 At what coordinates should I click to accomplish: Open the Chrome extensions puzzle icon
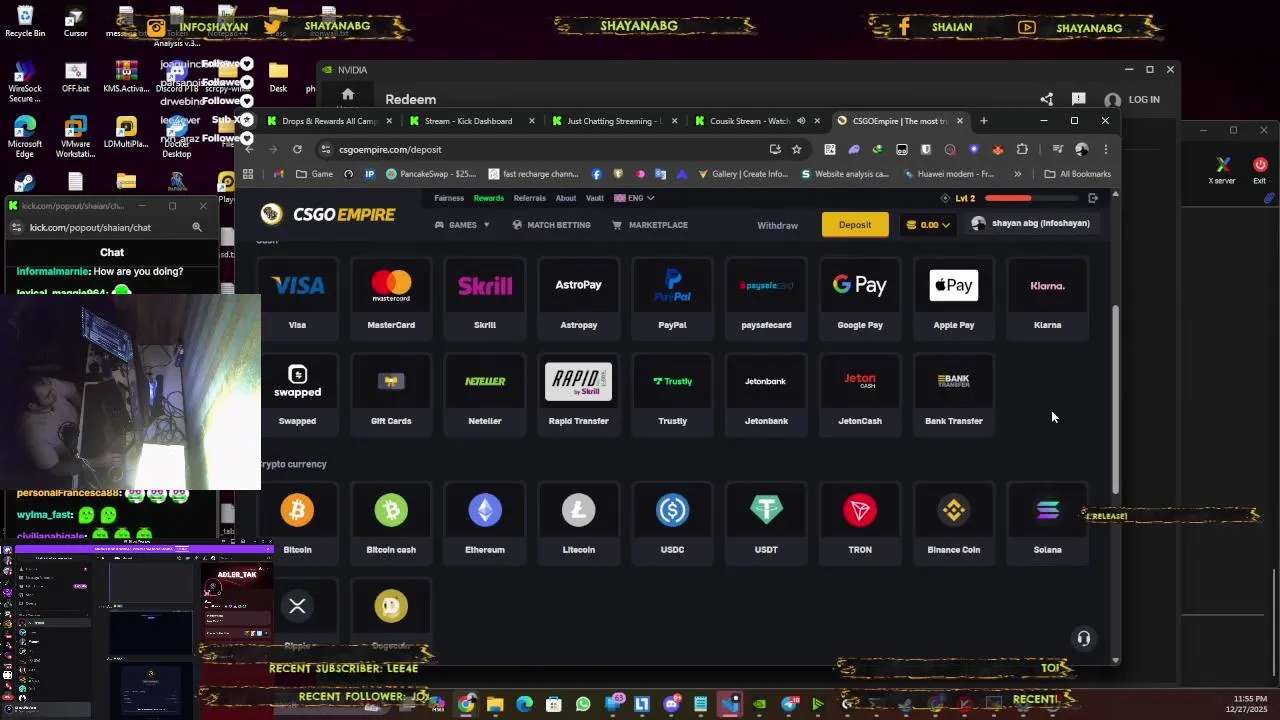[x=1022, y=149]
